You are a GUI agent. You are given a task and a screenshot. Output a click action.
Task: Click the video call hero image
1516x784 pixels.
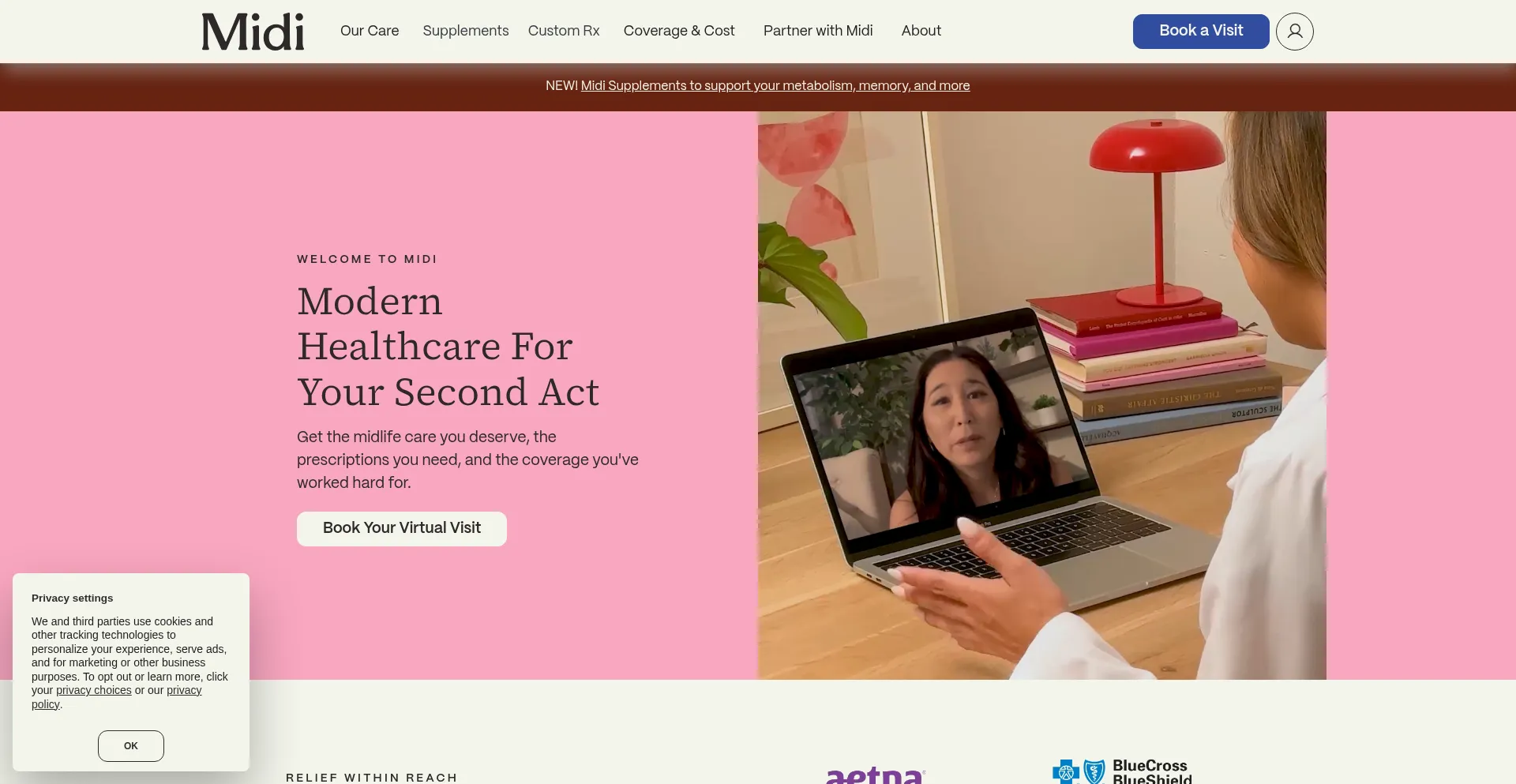pos(1042,396)
